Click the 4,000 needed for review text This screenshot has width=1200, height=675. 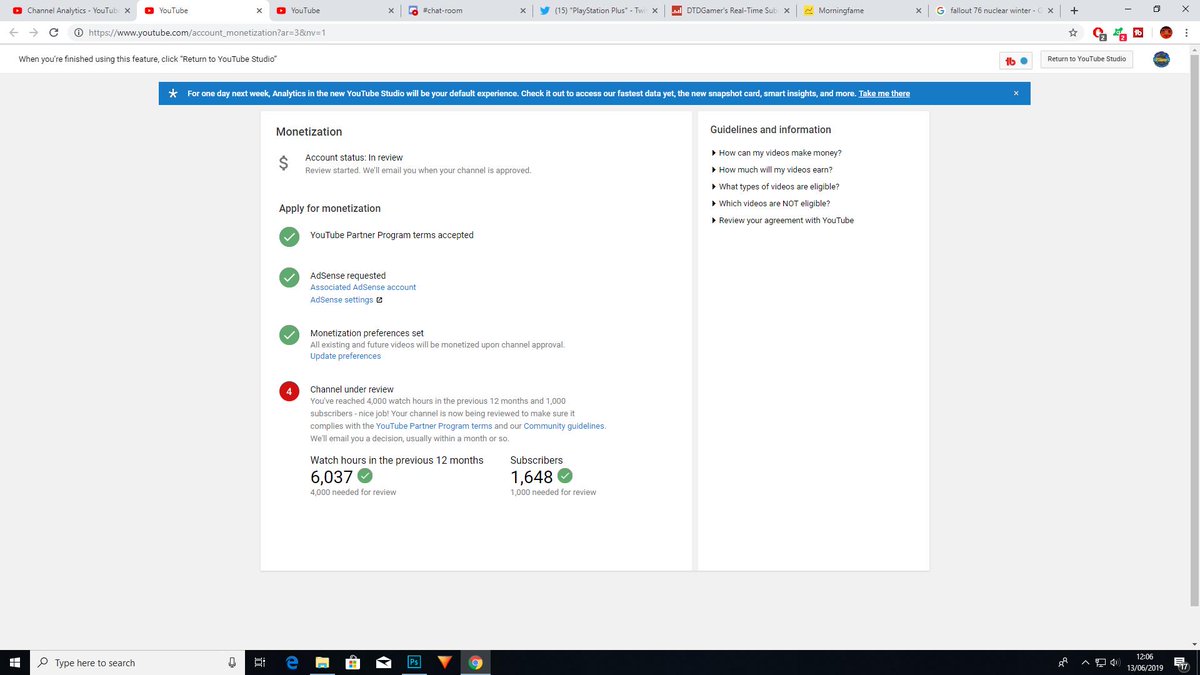(353, 492)
